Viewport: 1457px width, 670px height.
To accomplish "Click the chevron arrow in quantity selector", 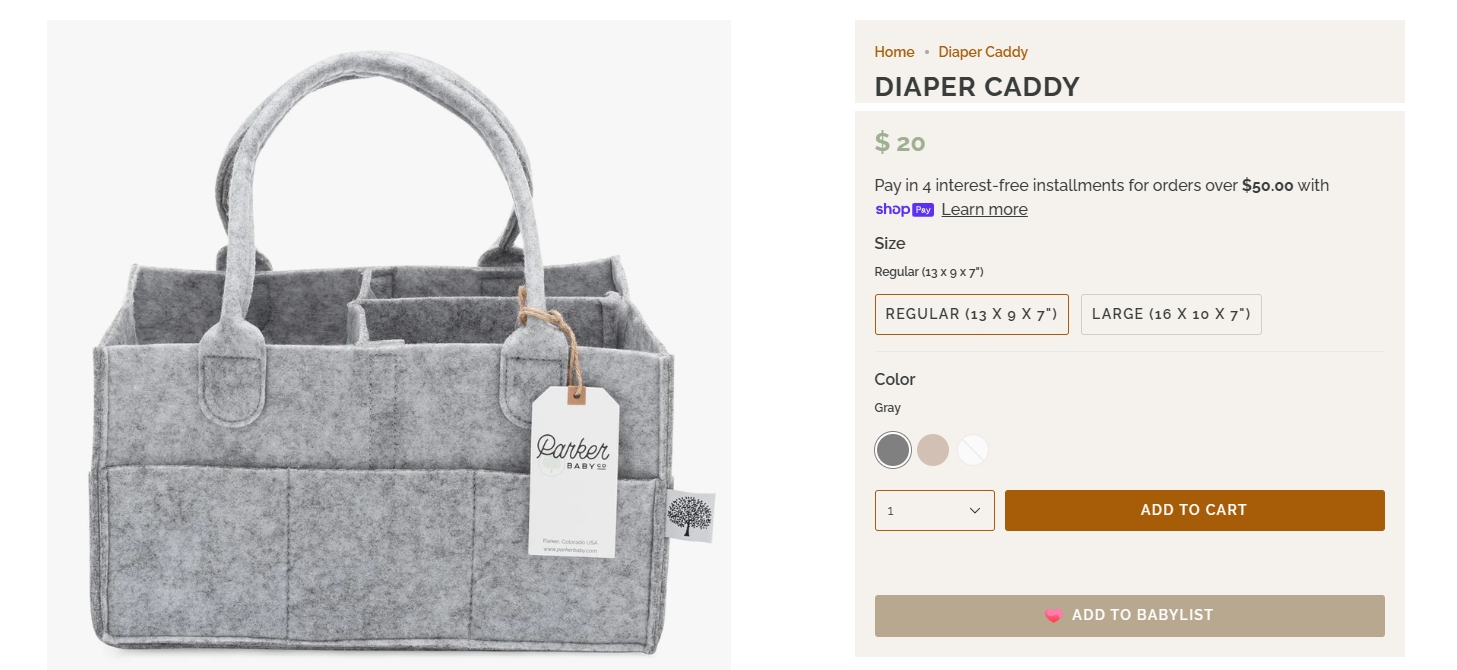I will point(975,511).
